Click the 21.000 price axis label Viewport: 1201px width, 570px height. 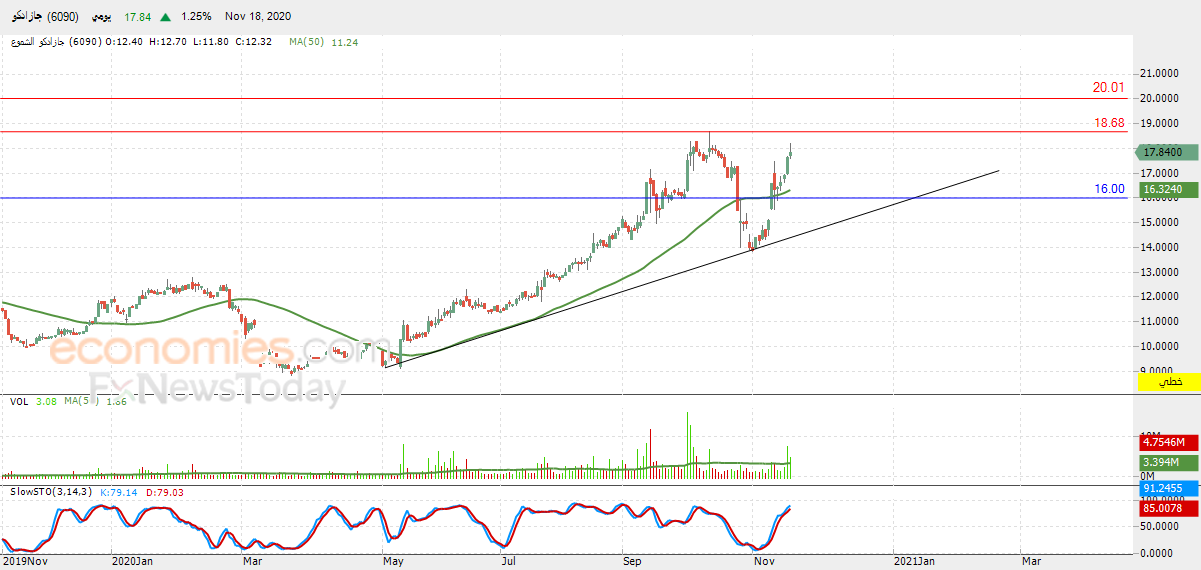(1160, 74)
